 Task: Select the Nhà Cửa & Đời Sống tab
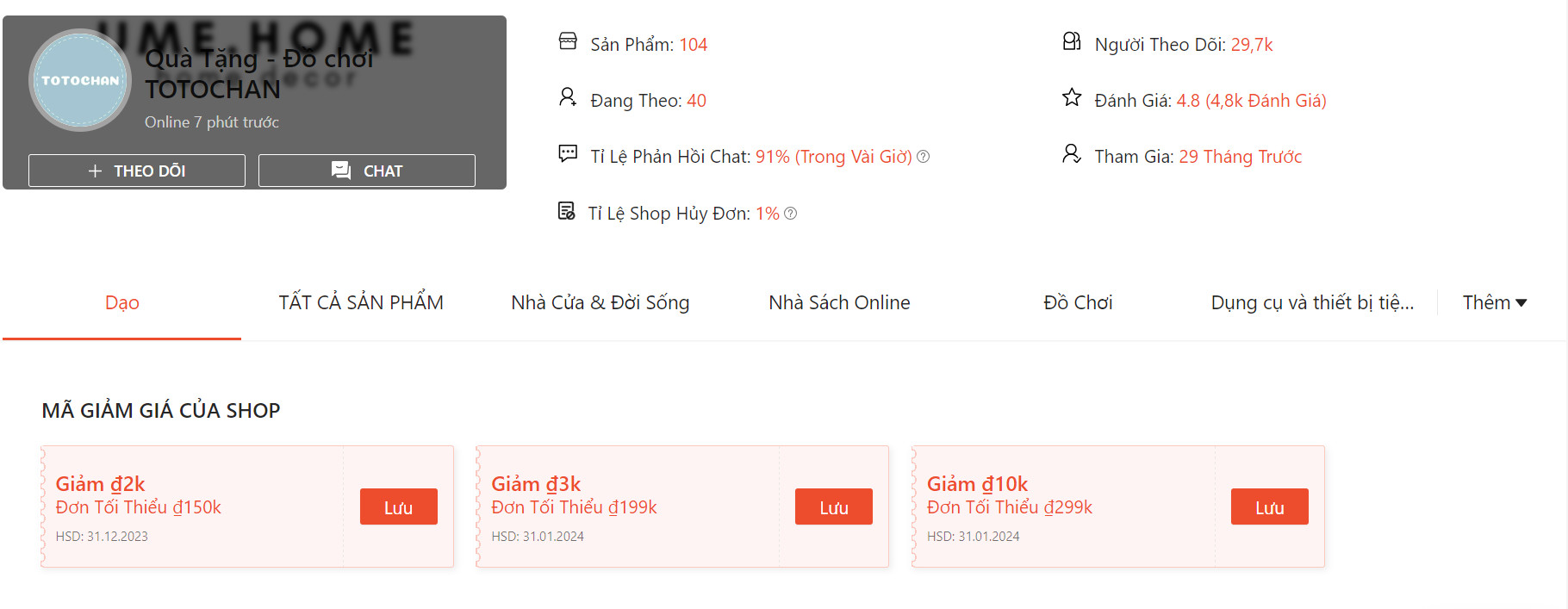pyautogui.click(x=600, y=302)
